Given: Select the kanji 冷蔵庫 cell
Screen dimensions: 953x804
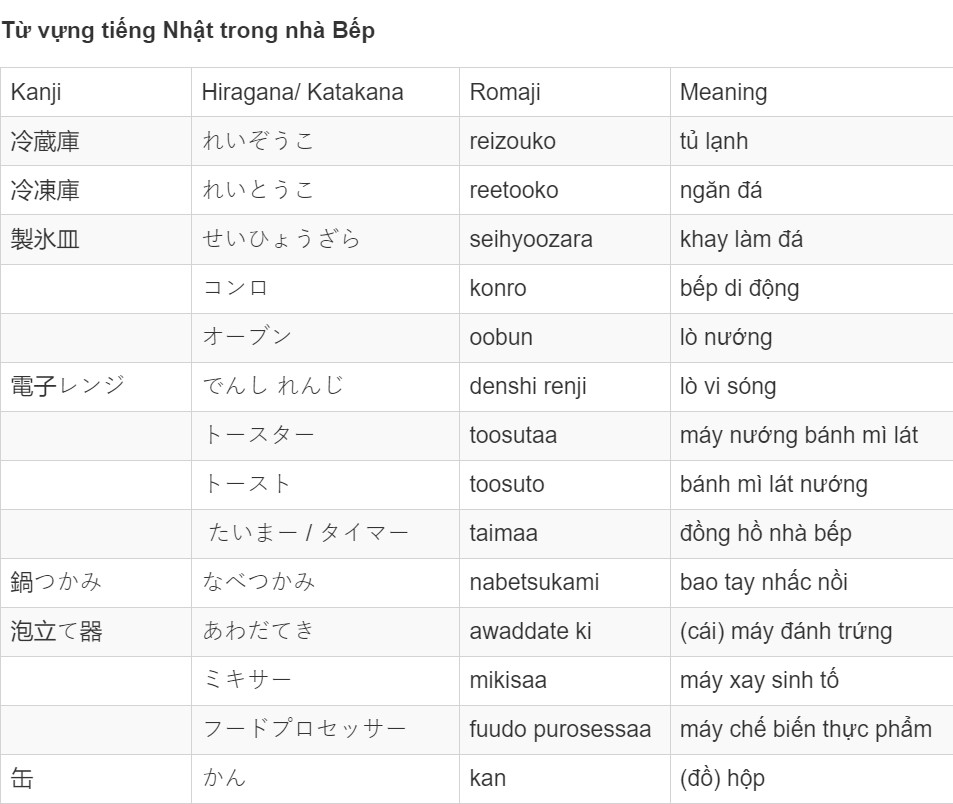Looking at the screenshot, I should (x=96, y=141).
